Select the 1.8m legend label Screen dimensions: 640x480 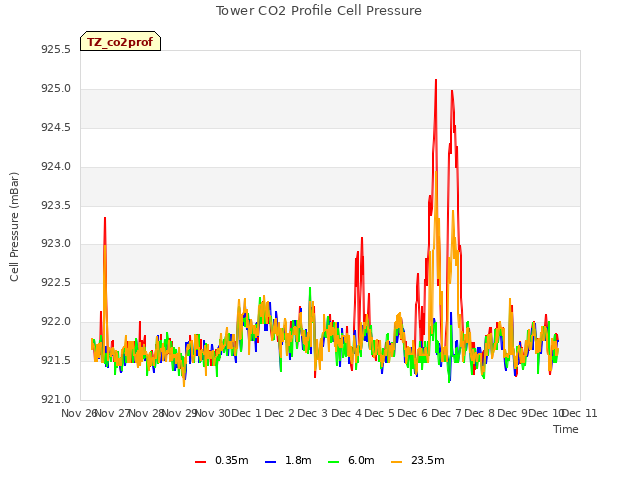tap(298, 460)
